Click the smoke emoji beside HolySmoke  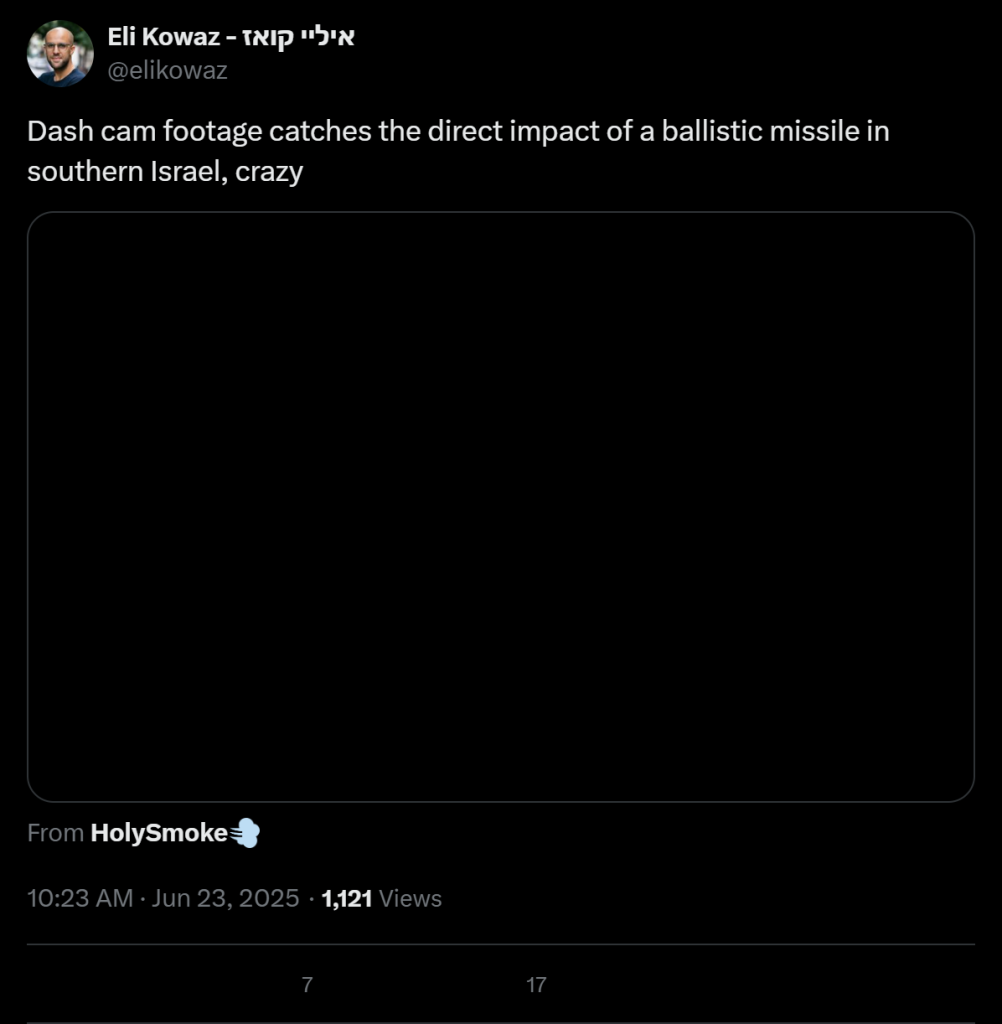point(245,833)
